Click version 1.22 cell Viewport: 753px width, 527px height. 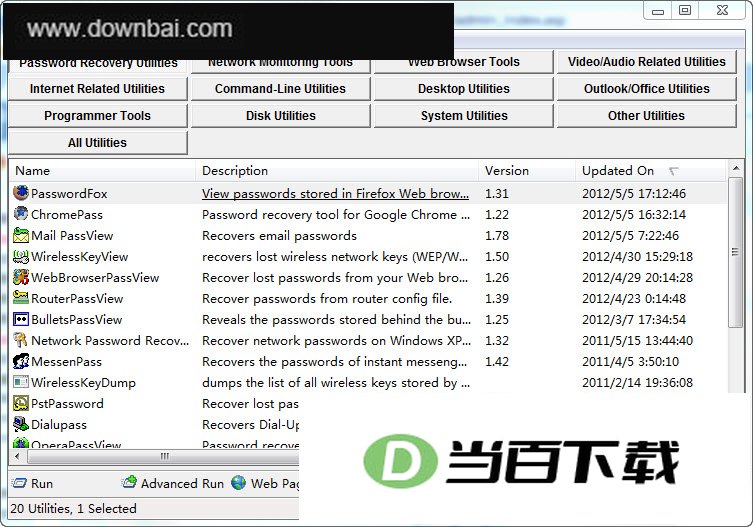click(497, 215)
